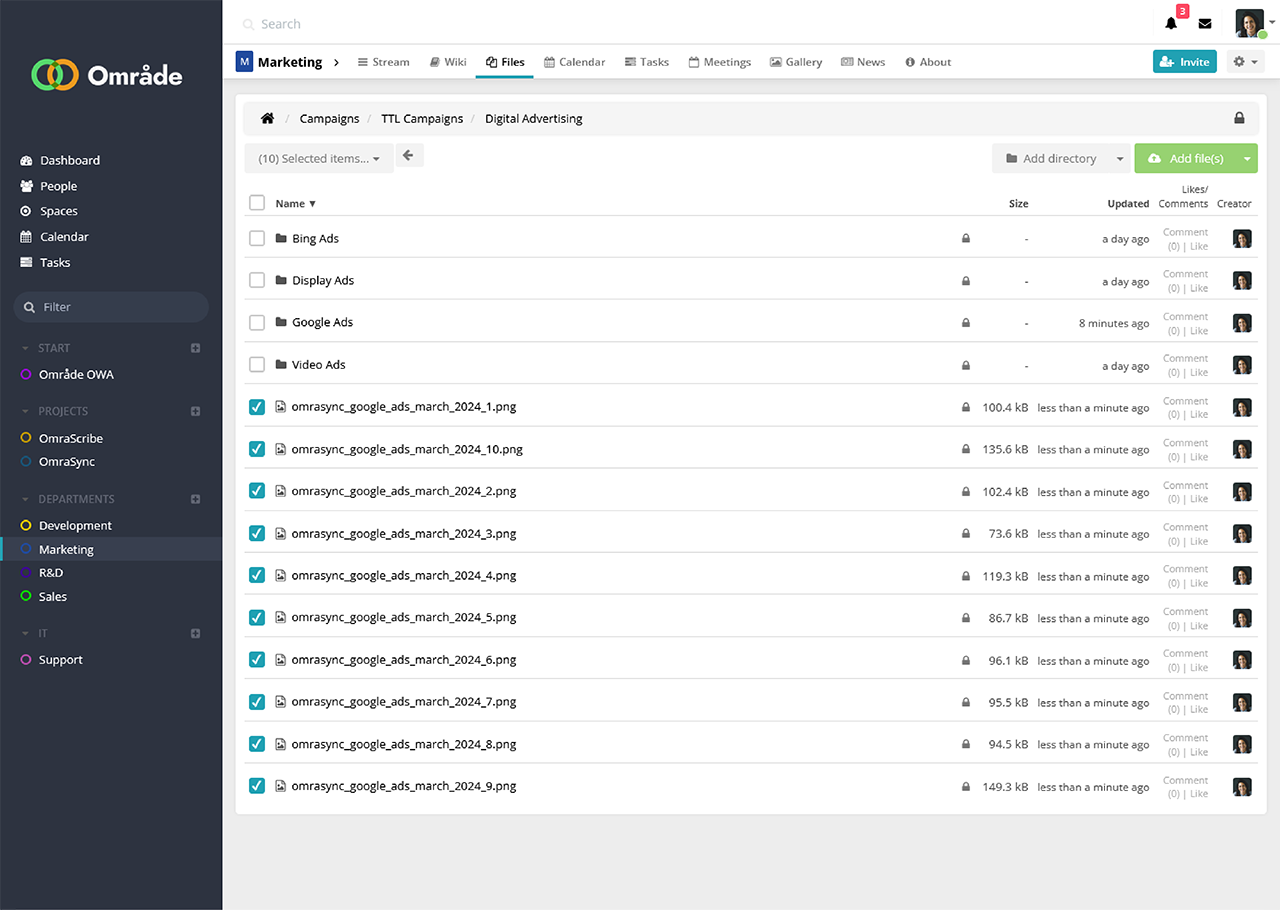Toggle the select-all checkbox in header

pyautogui.click(x=257, y=203)
